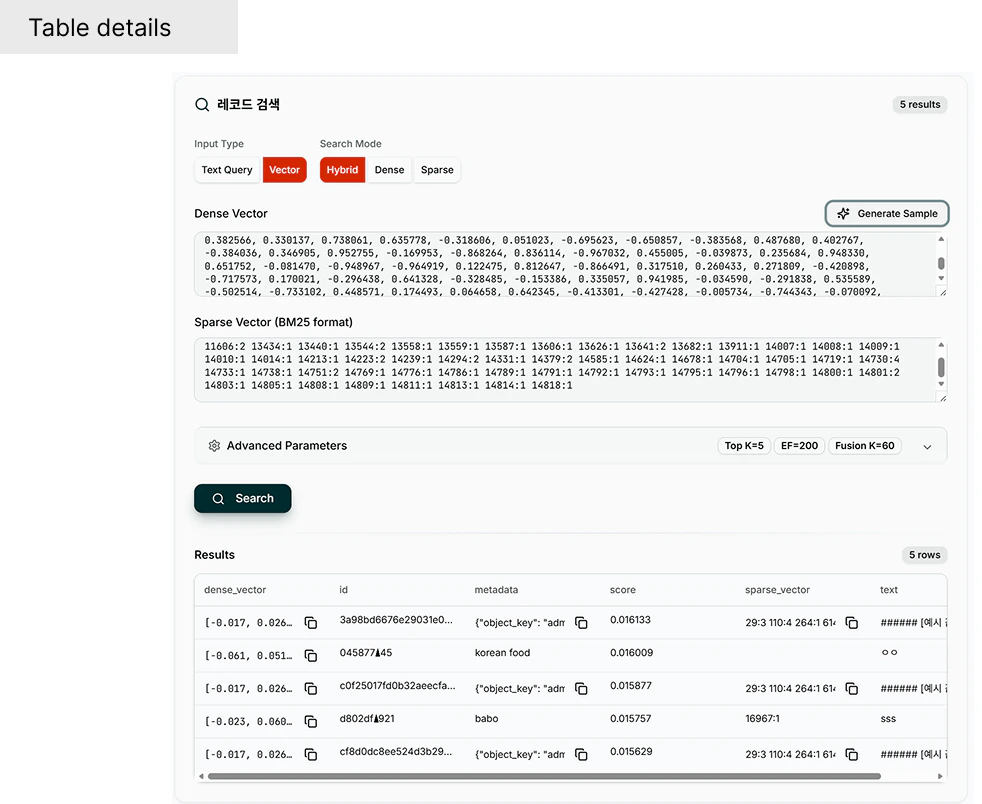Click the Dense Vector scrollbar up arrow

(x=941, y=239)
